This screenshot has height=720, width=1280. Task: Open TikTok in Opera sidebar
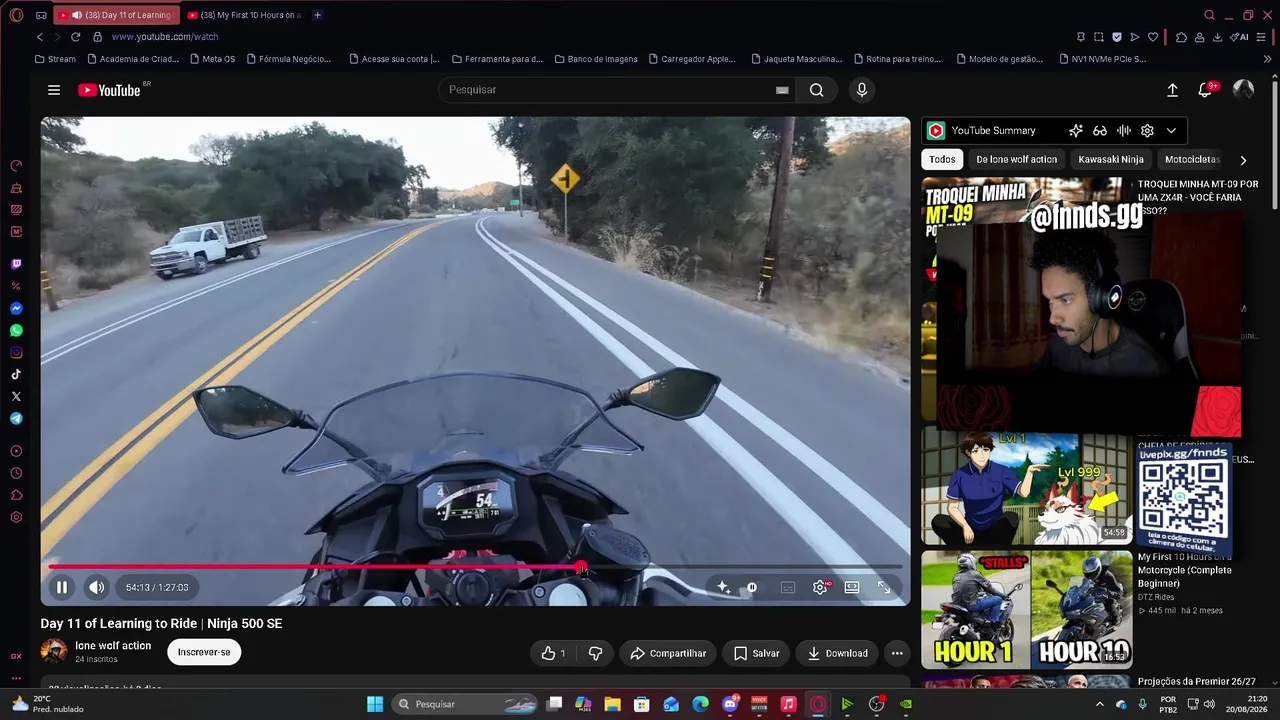(16, 374)
